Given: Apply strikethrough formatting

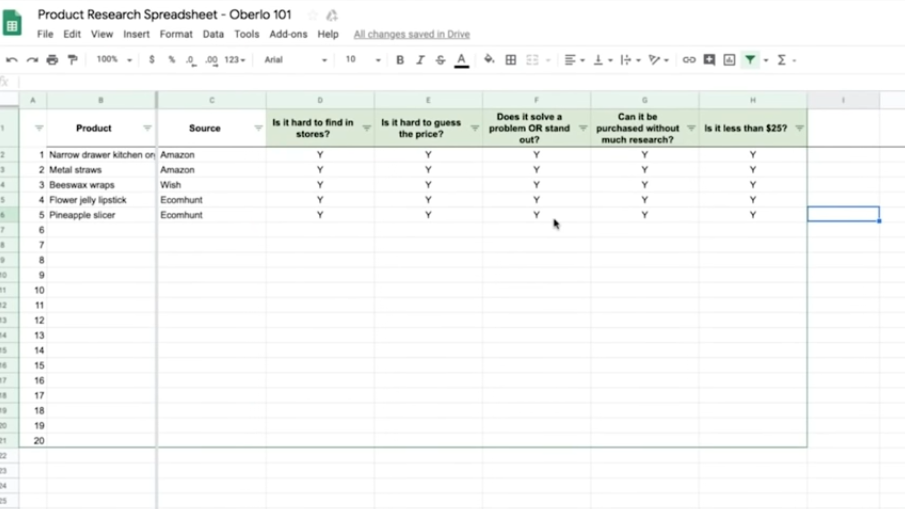Looking at the screenshot, I should [440, 60].
